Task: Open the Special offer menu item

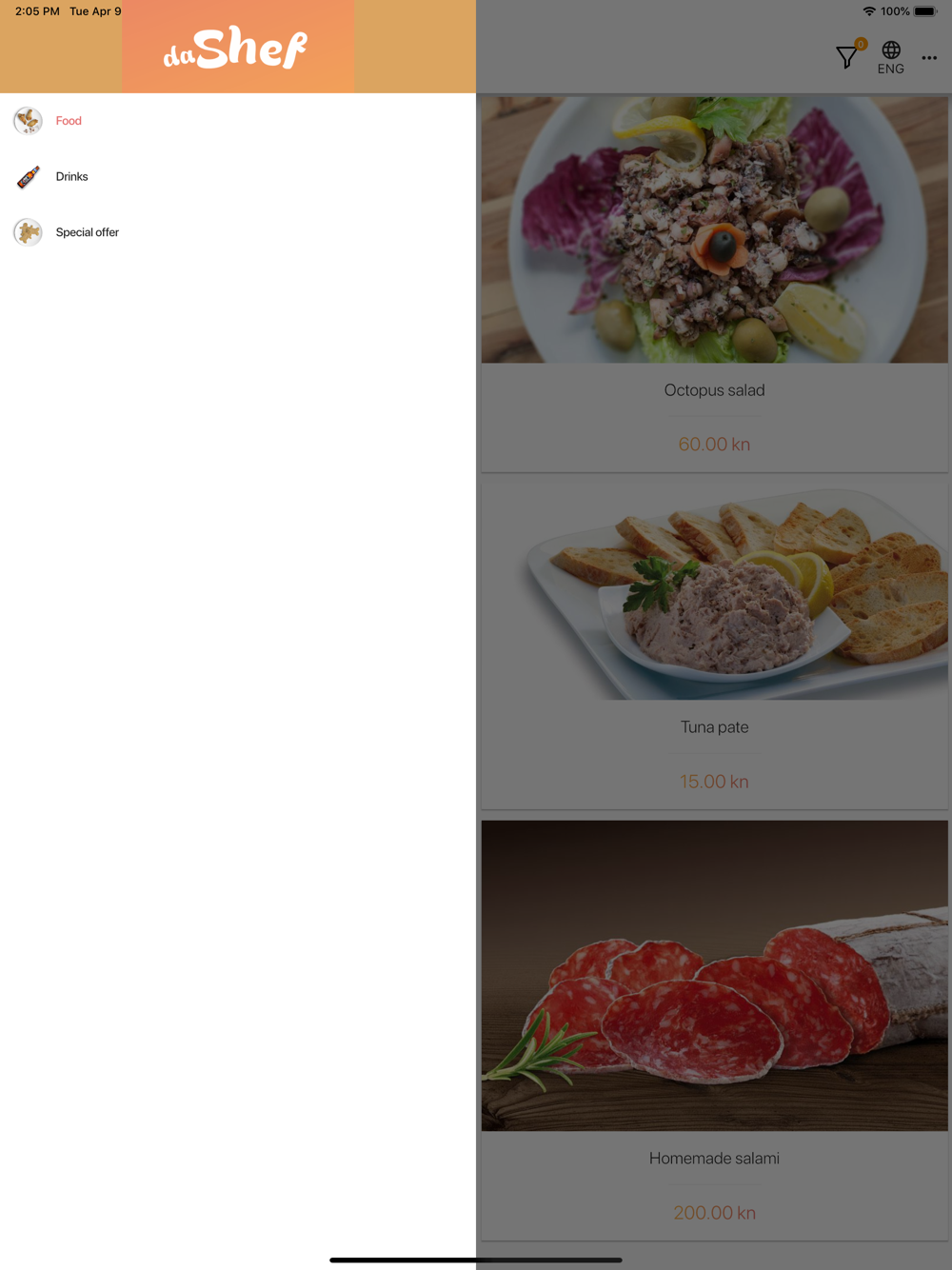Action: click(238, 232)
